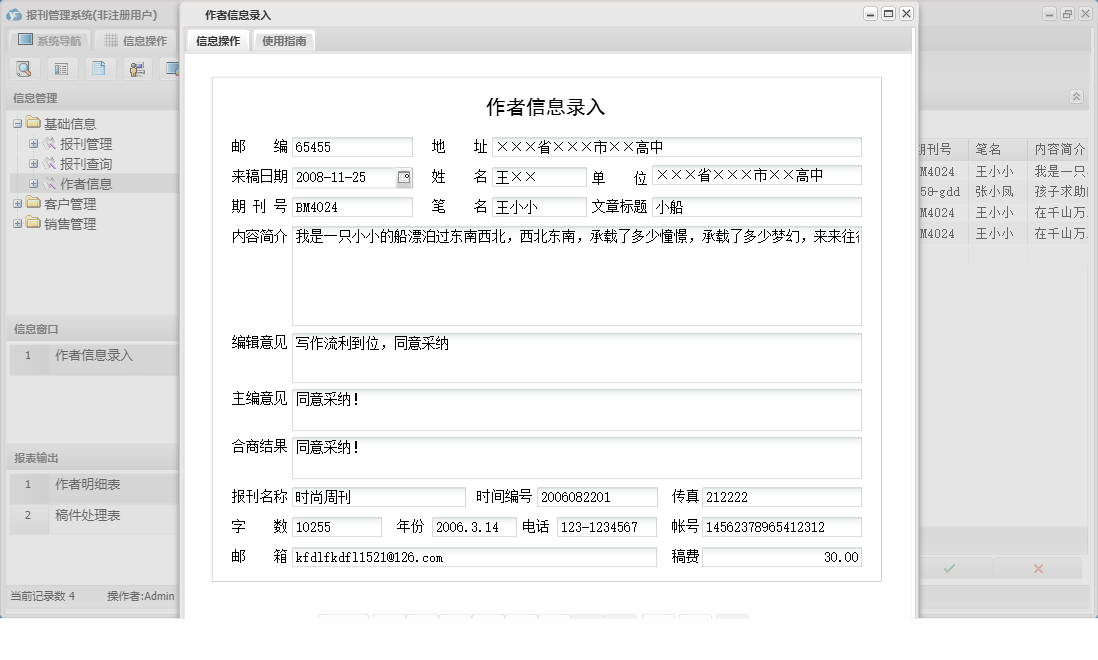The width and height of the screenshot is (1098, 660).
Task: Click the red X cancel icon
Action: point(1038,568)
